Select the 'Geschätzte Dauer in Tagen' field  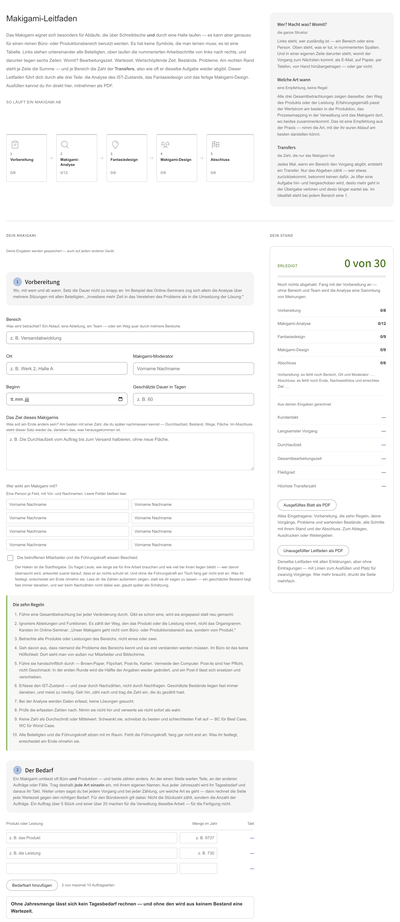[x=194, y=399]
